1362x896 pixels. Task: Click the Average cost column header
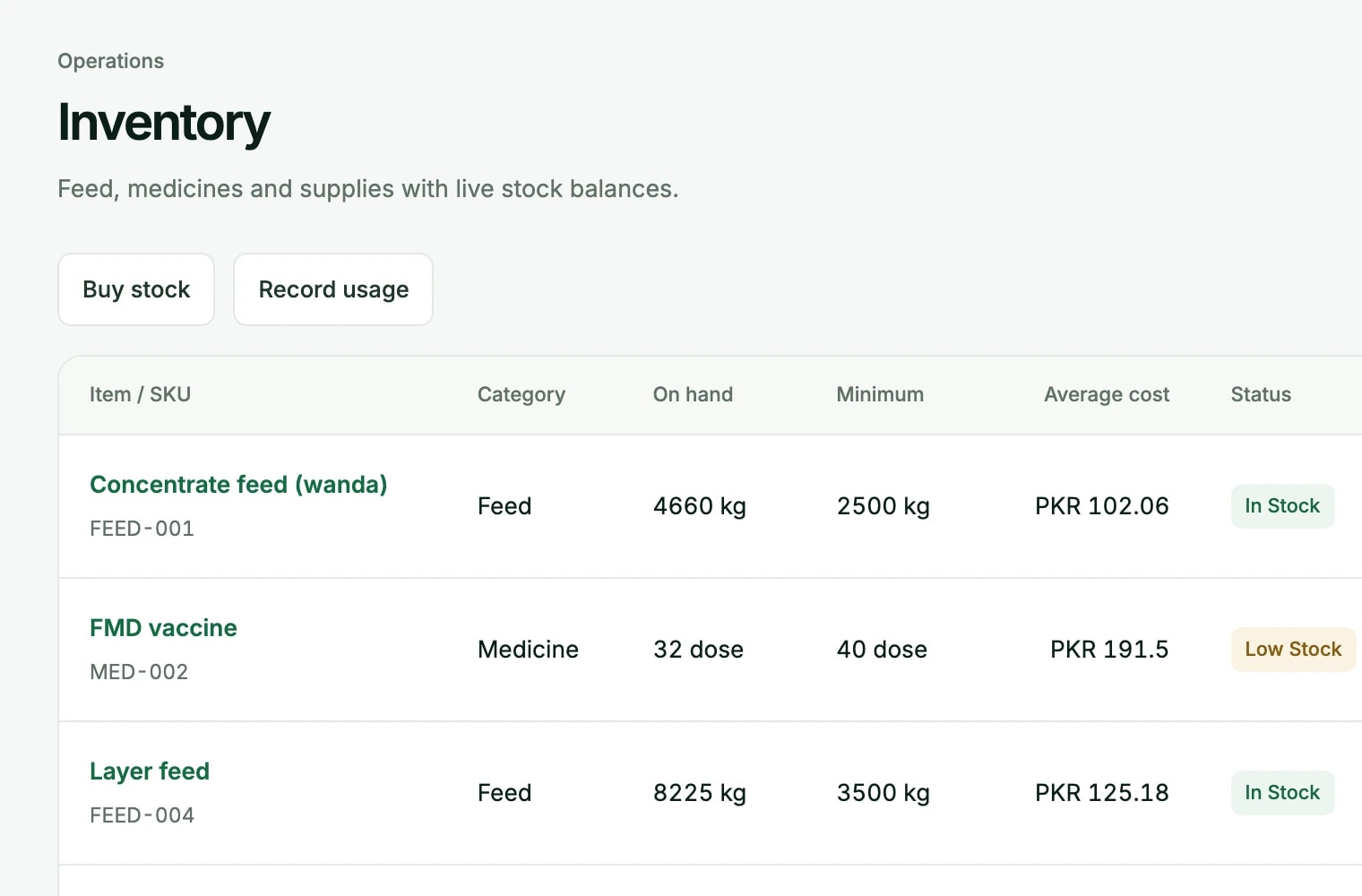1107,394
